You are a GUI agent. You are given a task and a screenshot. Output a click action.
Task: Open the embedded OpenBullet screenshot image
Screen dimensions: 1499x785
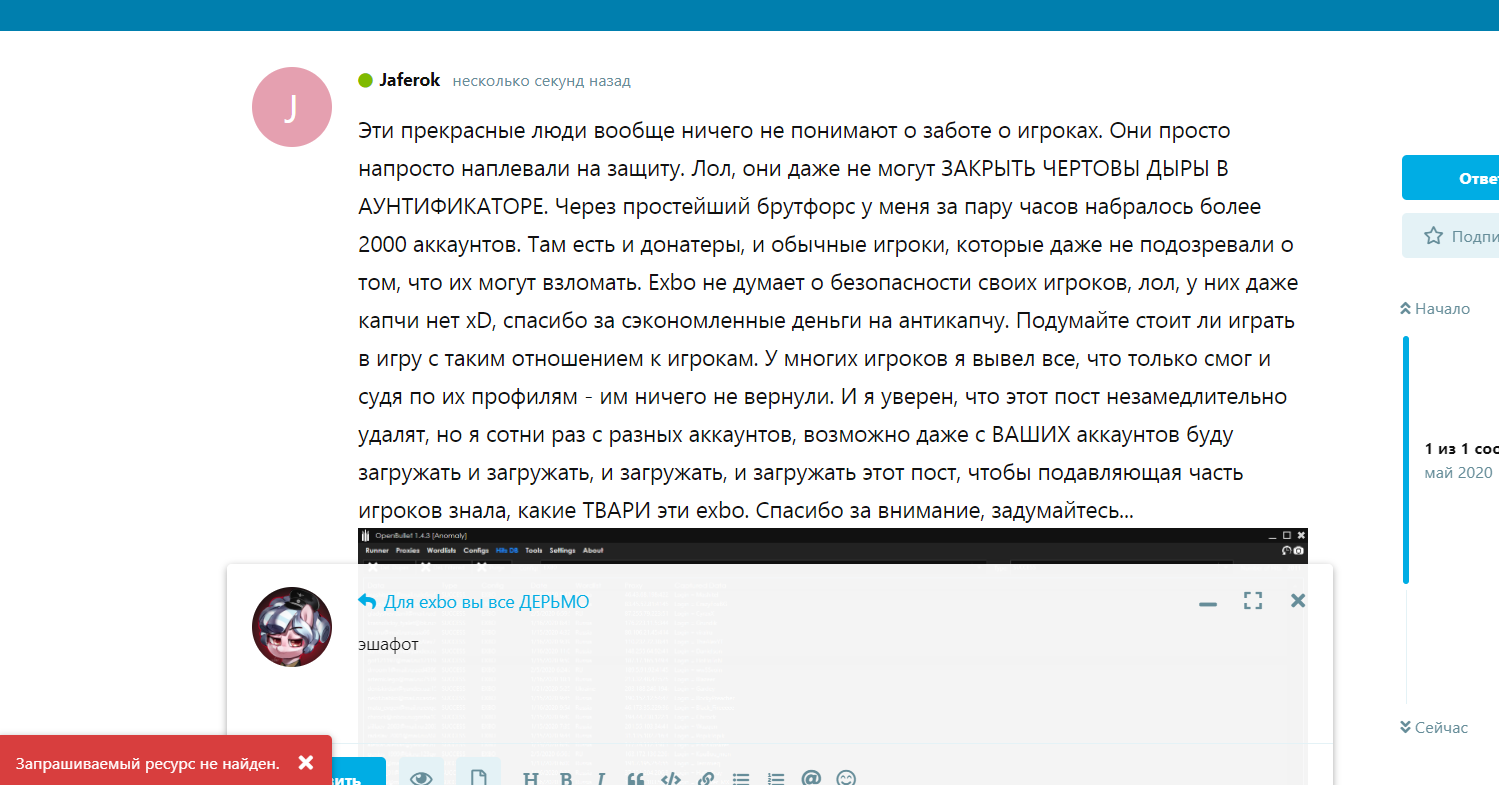click(834, 546)
